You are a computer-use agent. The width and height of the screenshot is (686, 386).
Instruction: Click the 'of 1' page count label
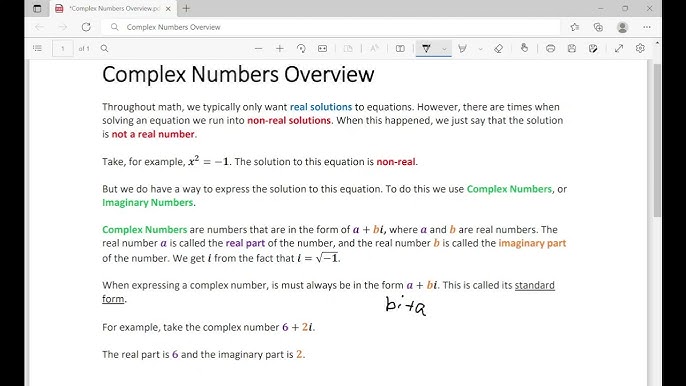[x=84, y=49]
